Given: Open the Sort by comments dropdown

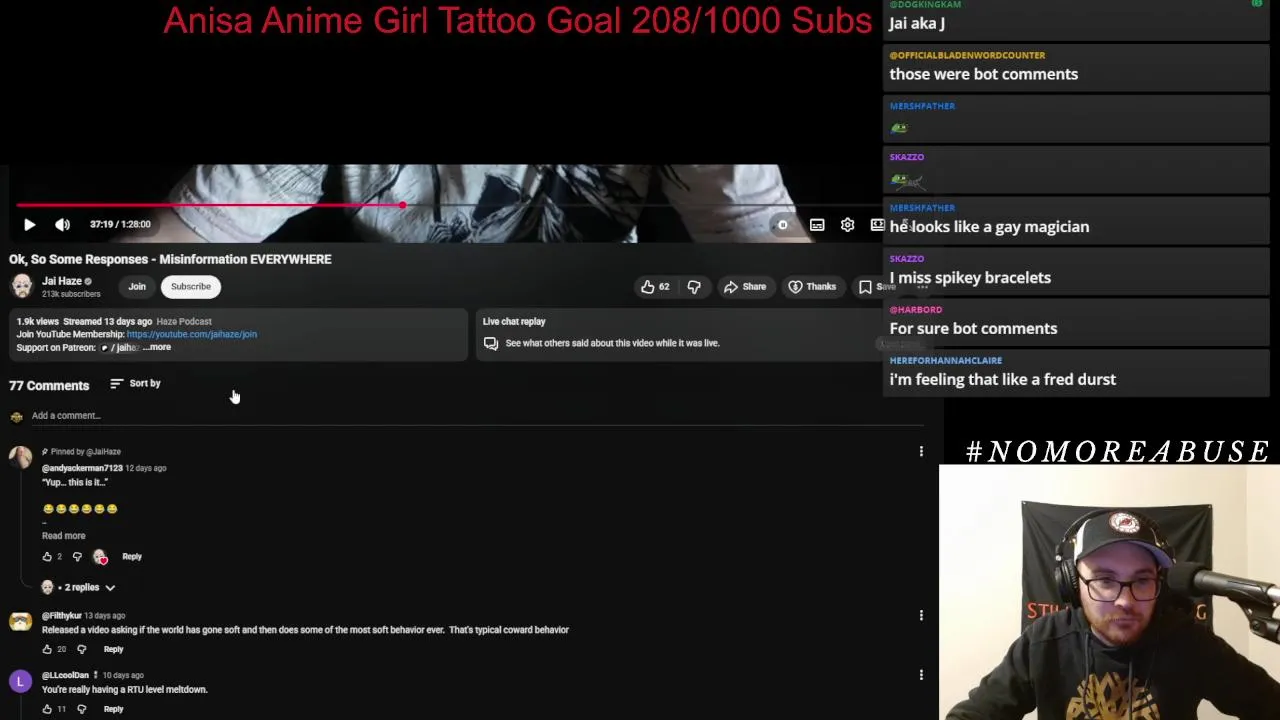Looking at the screenshot, I should coord(135,384).
